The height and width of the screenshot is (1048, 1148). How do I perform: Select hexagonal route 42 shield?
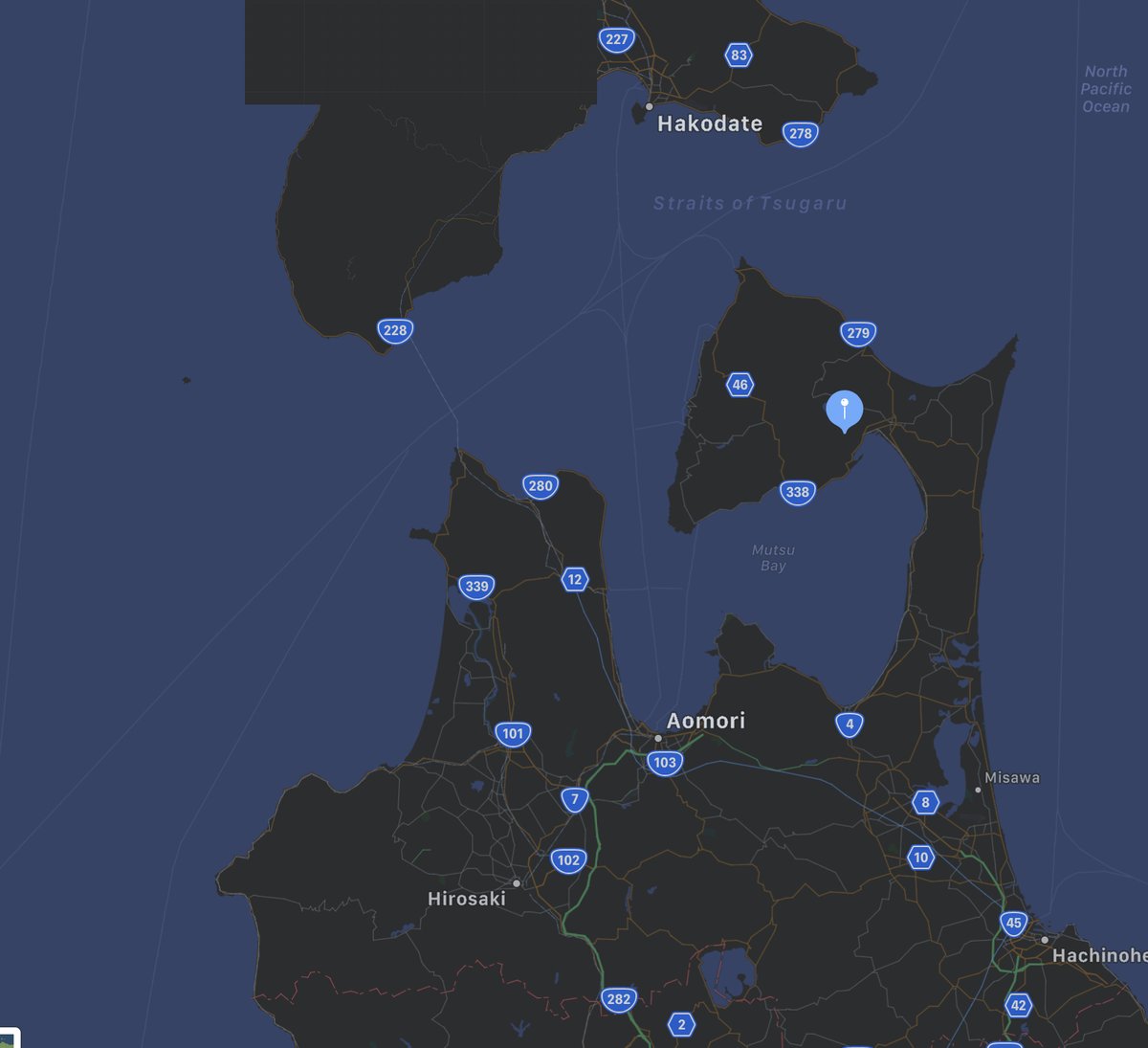(1018, 1005)
